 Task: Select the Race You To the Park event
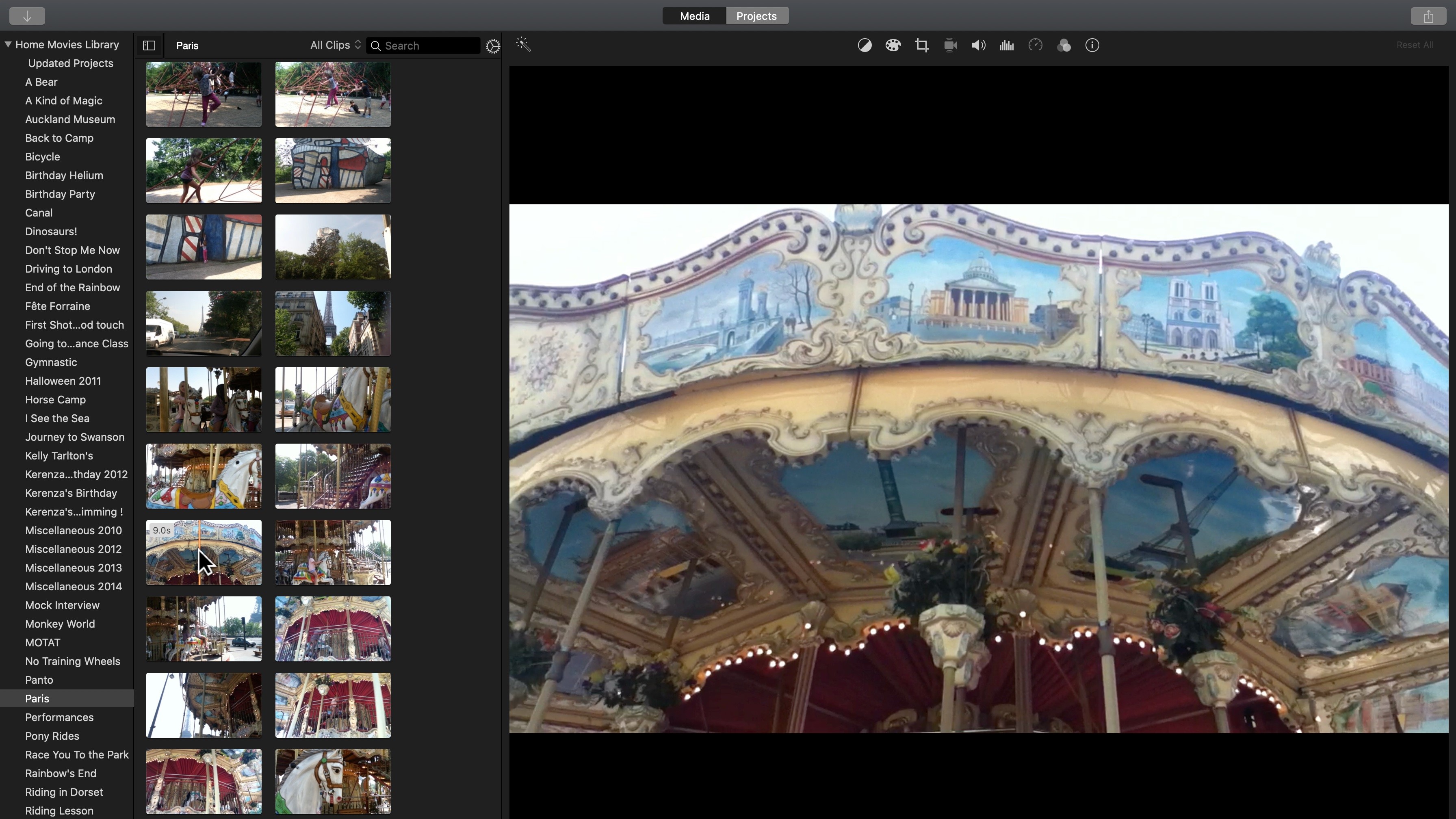pos(77,754)
